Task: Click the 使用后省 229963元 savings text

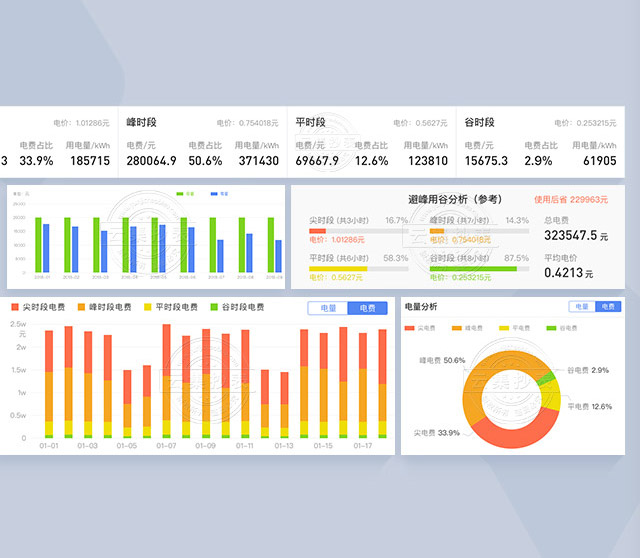Action: coord(570,199)
